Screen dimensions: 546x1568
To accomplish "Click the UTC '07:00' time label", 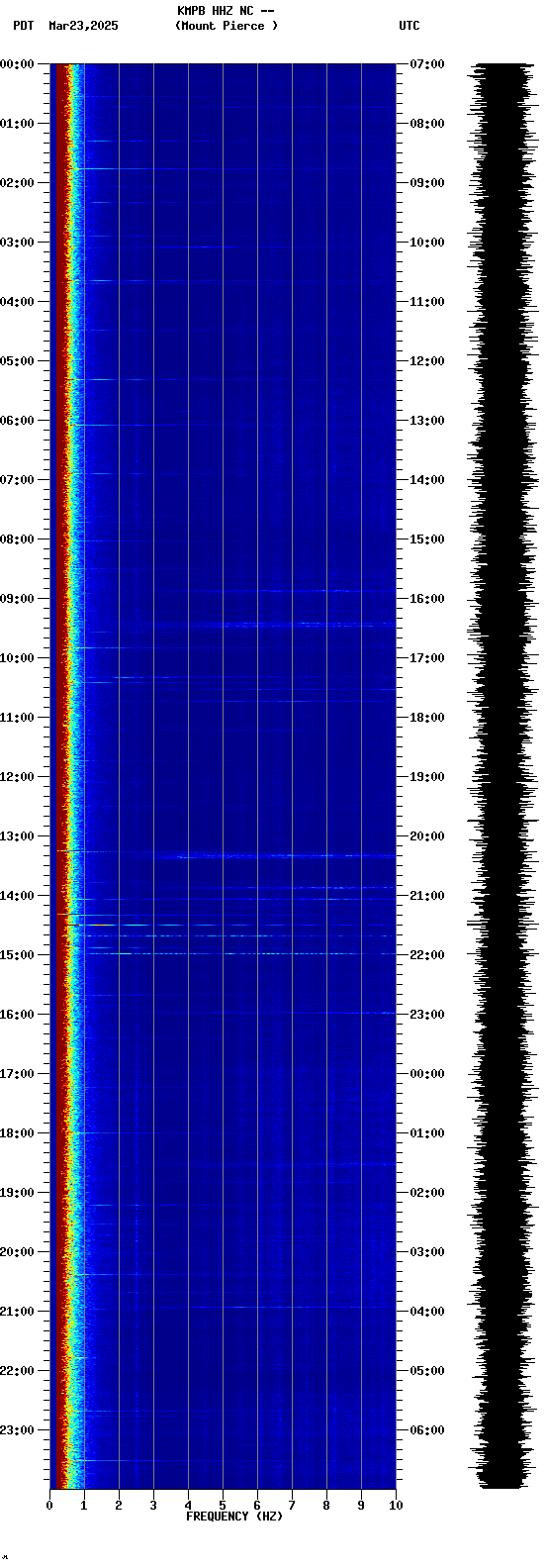I will pyautogui.click(x=427, y=64).
